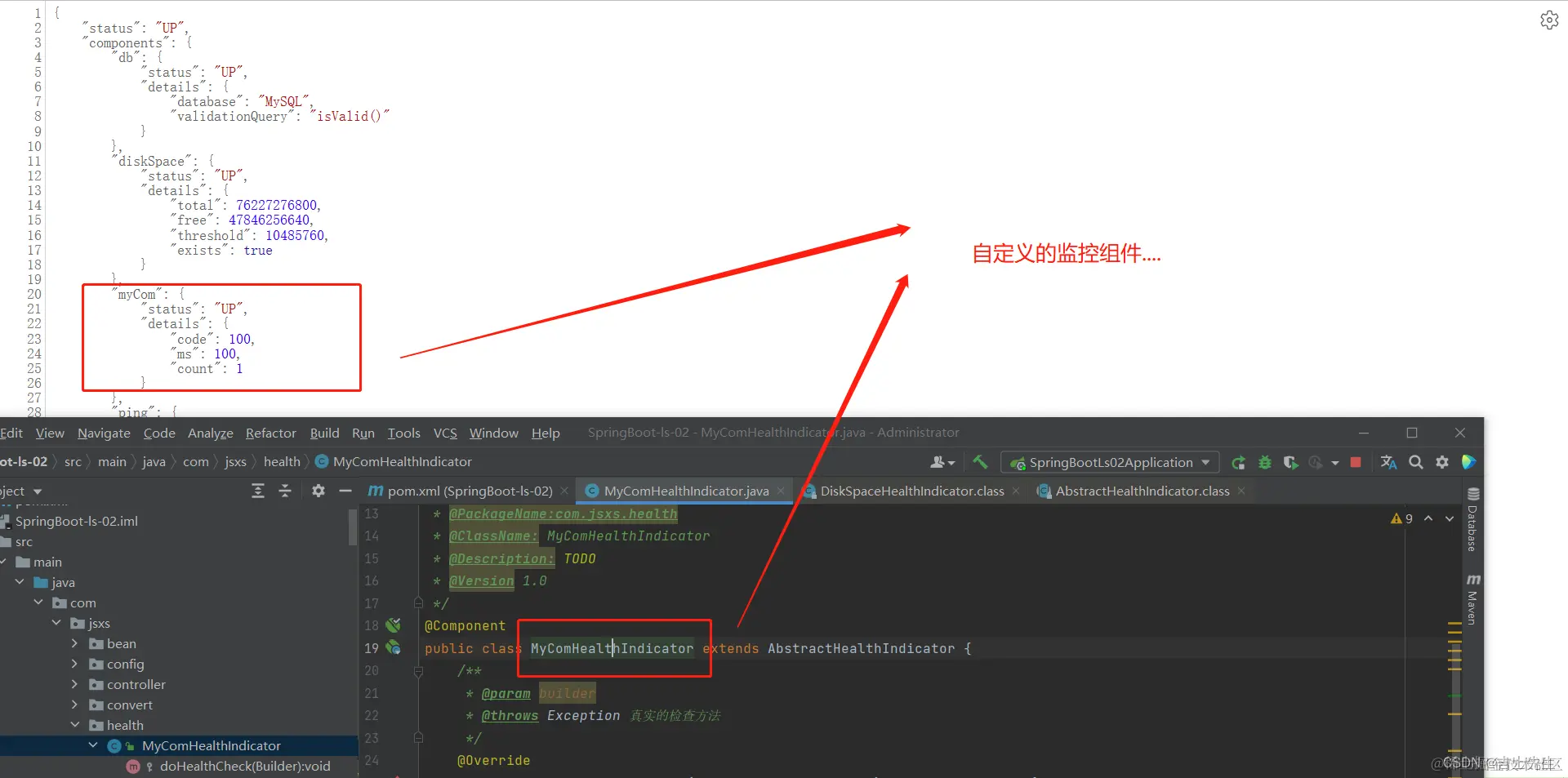1568x778 pixels.
Task: Open the Maven tool window
Action: pyautogui.click(x=1472, y=599)
